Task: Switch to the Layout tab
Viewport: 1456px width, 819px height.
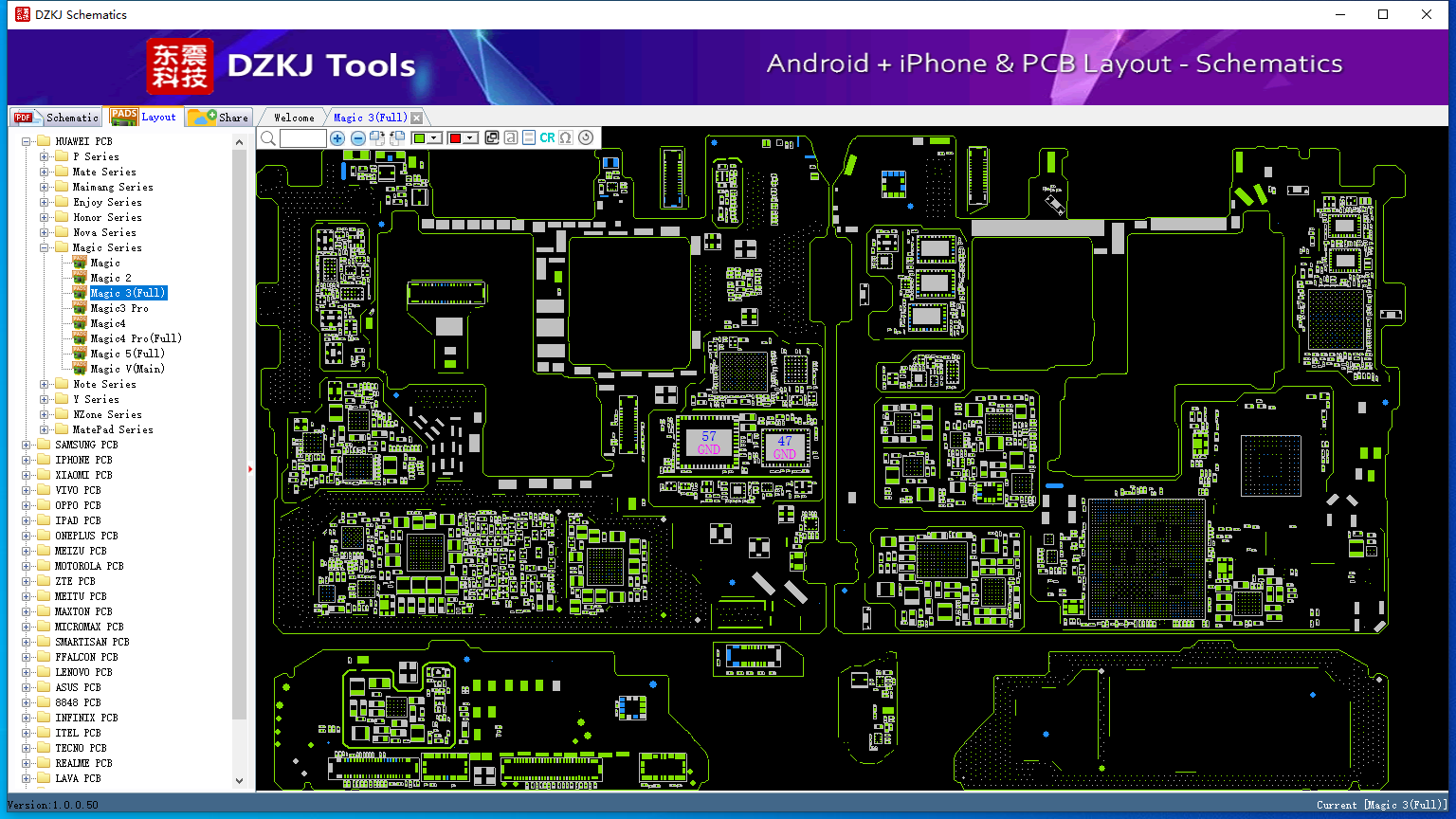Action: click(x=143, y=117)
